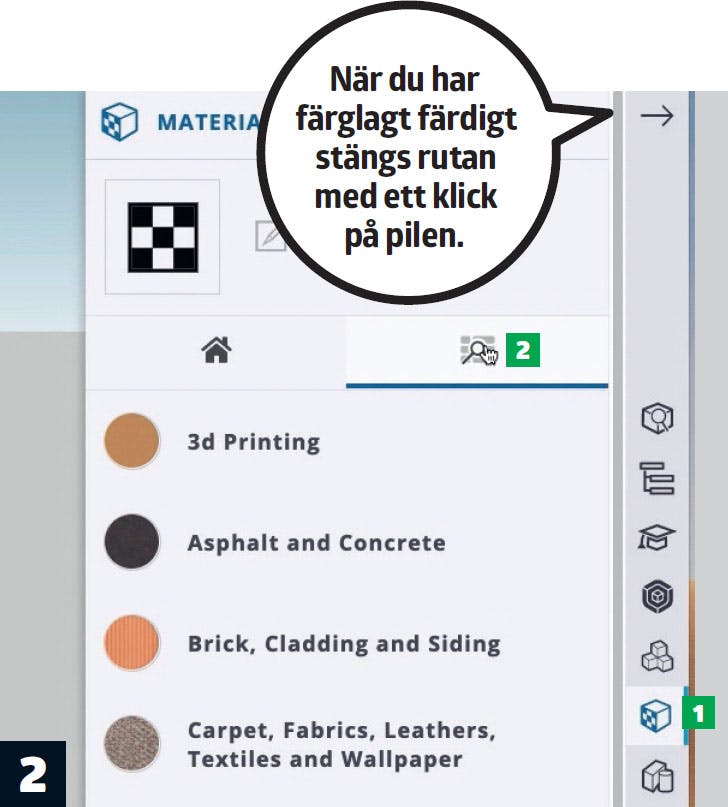Open the Instructor graduation cap icon
Viewport: 728px width, 807px height.
(657, 538)
